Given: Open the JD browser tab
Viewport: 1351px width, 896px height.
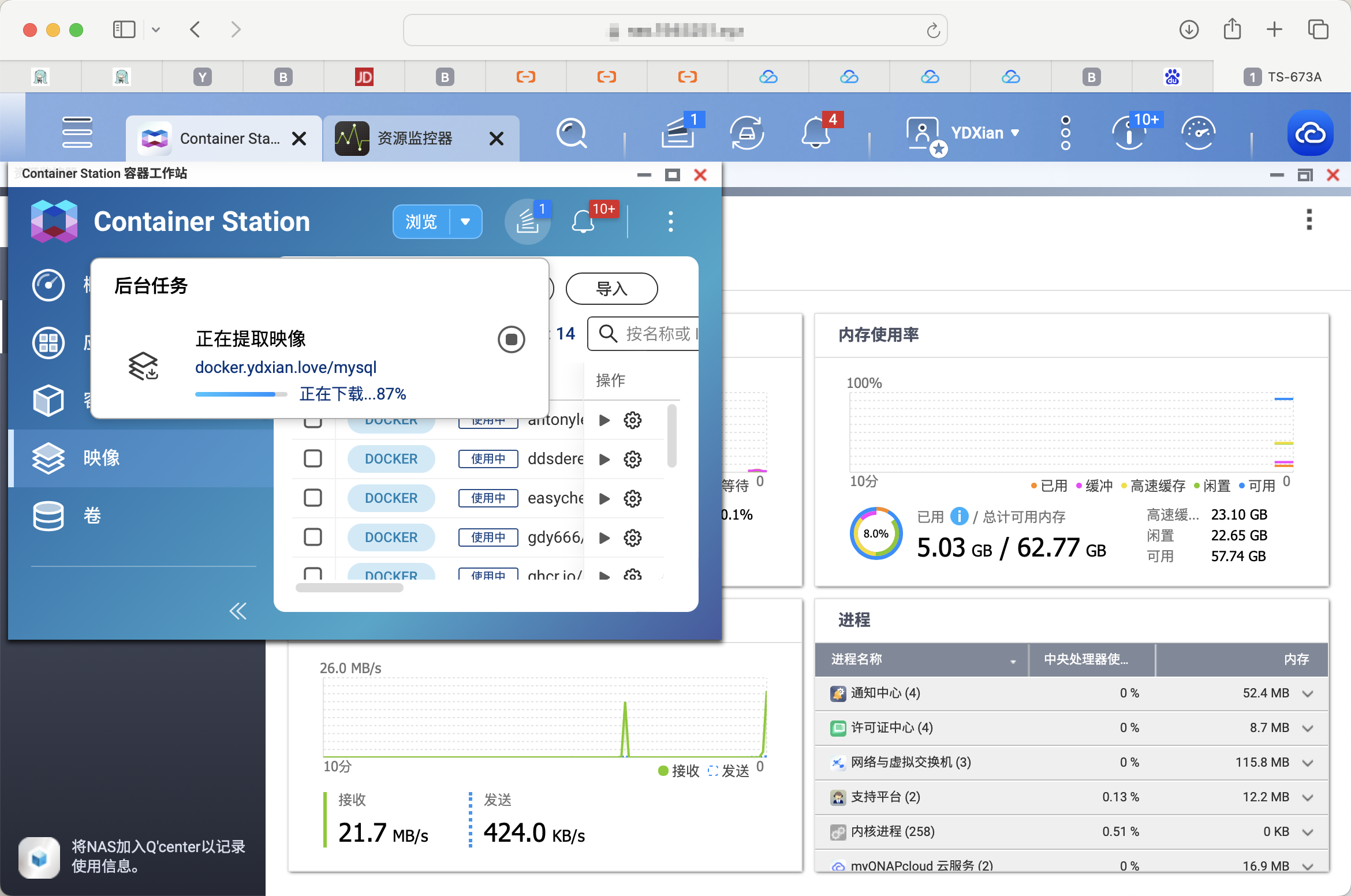Looking at the screenshot, I should pyautogui.click(x=364, y=77).
